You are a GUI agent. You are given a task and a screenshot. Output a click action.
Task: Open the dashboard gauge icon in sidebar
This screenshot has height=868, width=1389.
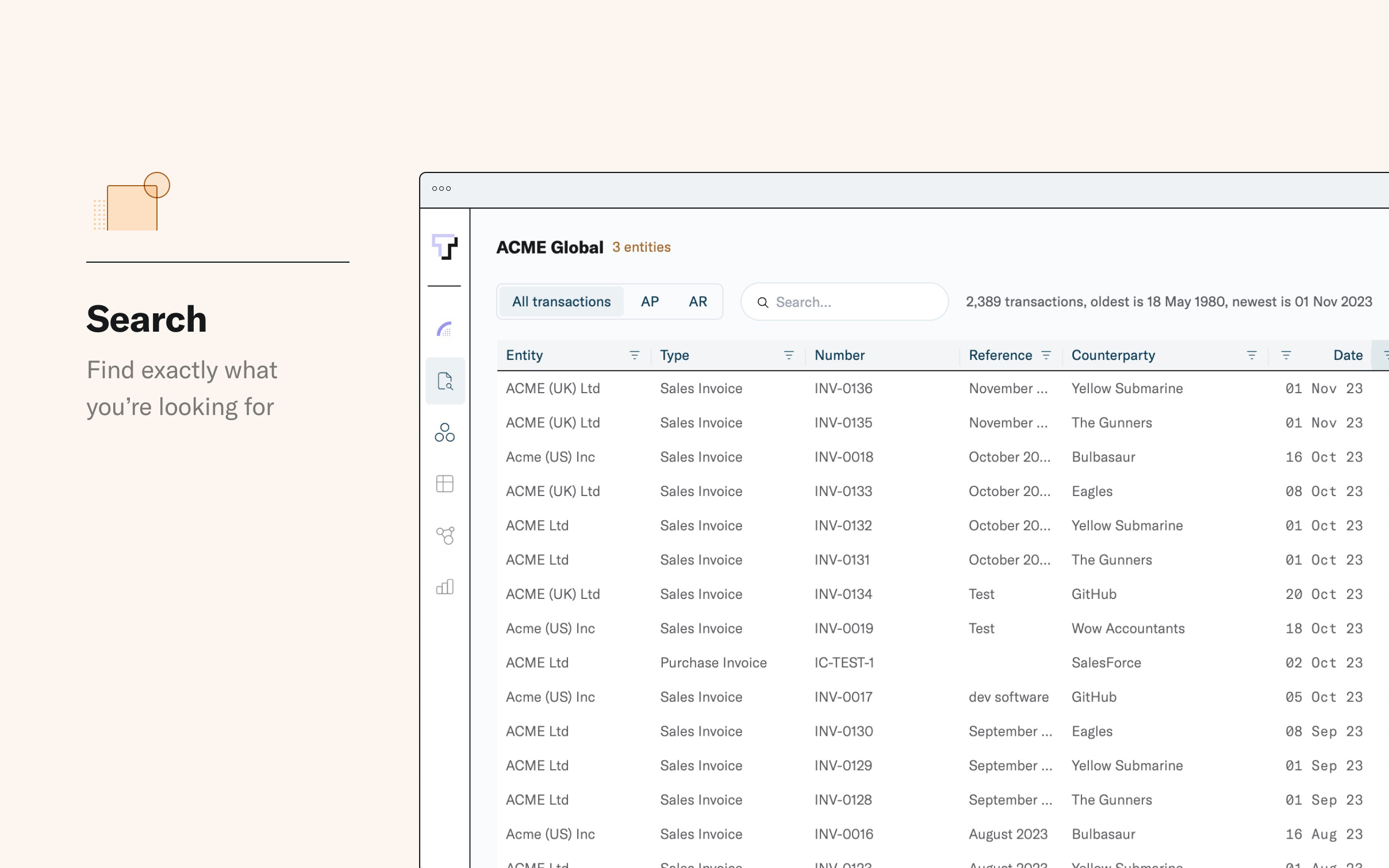tap(444, 329)
